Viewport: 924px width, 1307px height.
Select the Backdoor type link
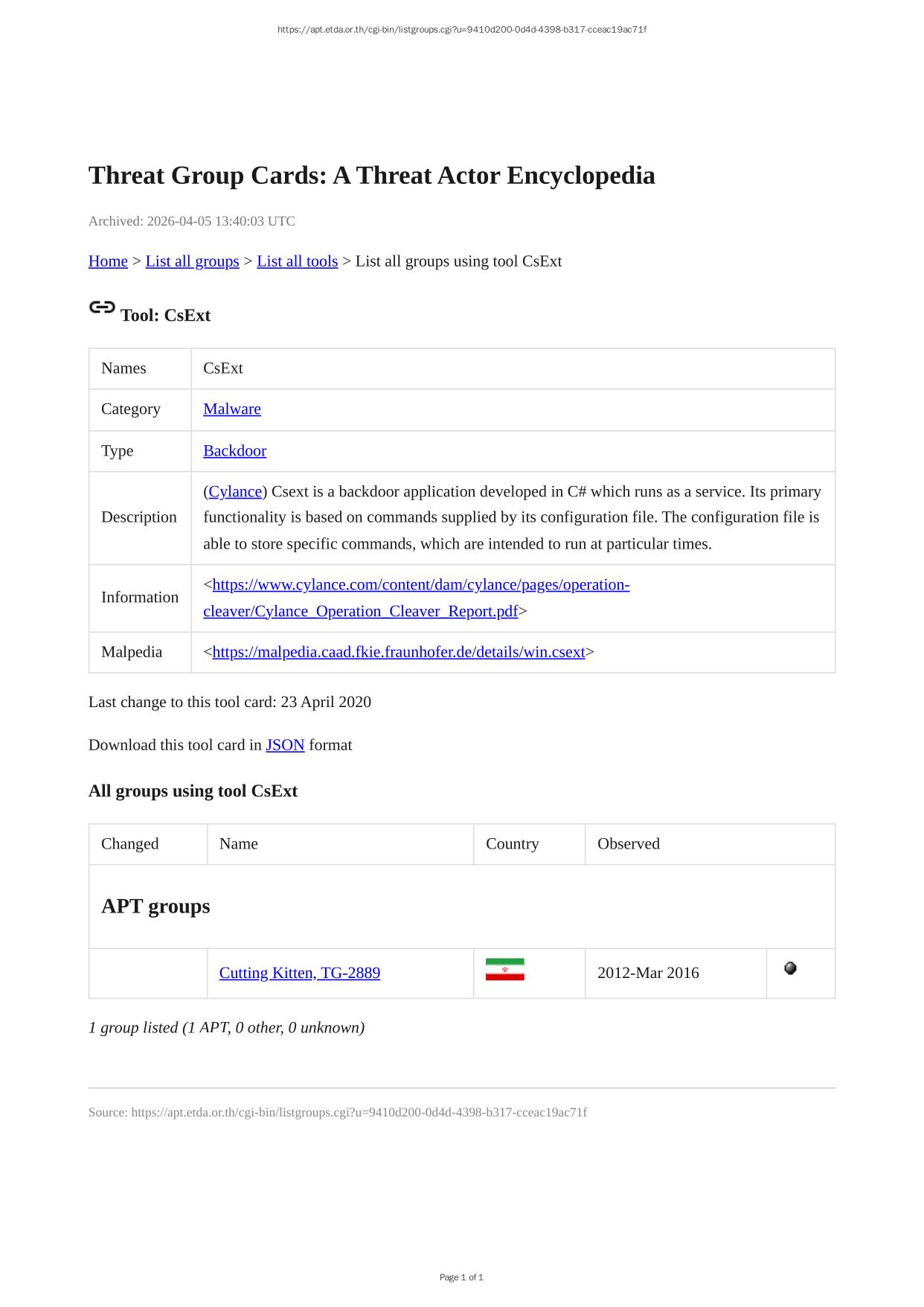click(x=234, y=451)
